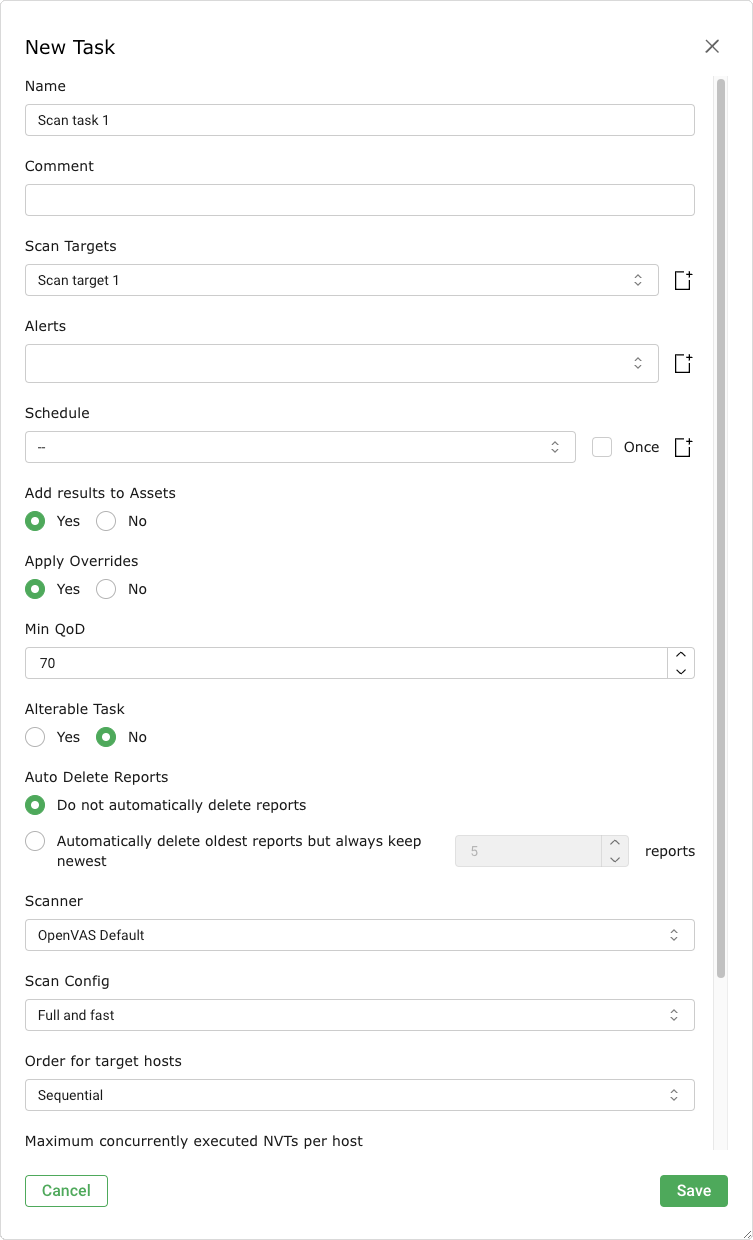The image size is (753, 1240).
Task: Enable the Once schedule checkbox
Action: click(602, 447)
